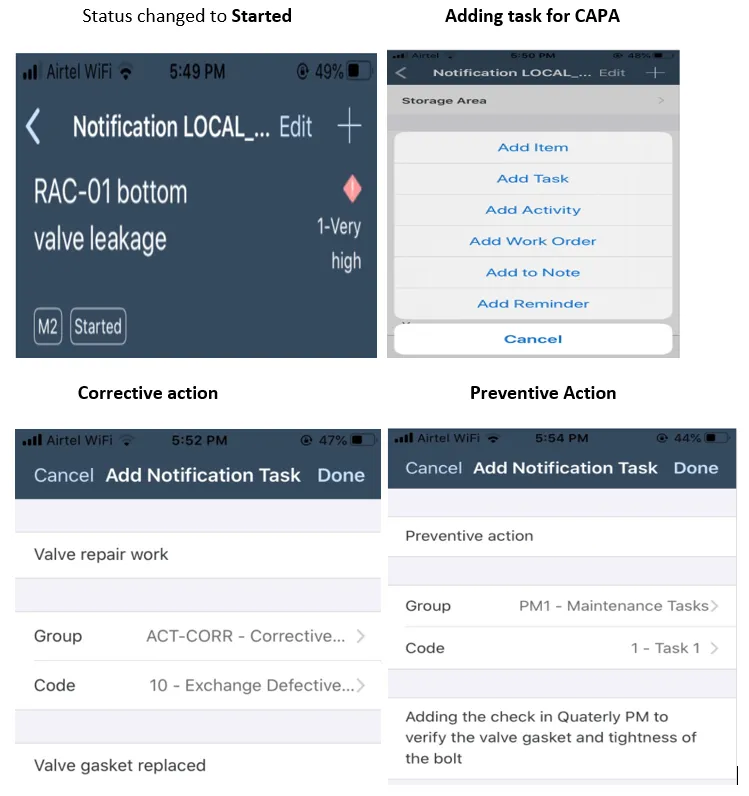The width and height of the screenshot is (749, 796).
Task: Tap the small back arrow above Storage Area
Action: pos(401,73)
